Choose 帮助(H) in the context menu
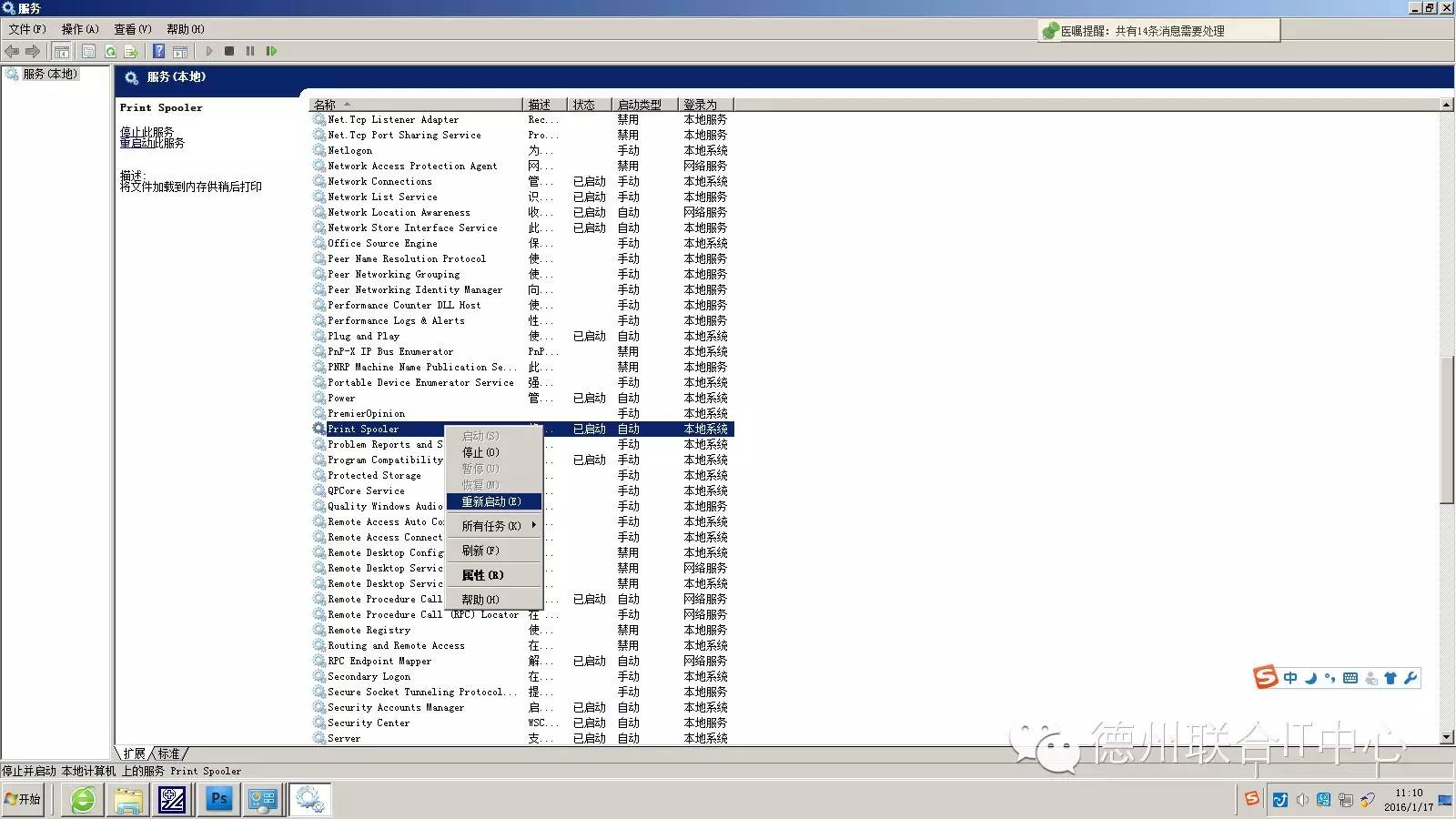This screenshot has height=819, width=1456. coord(494,600)
